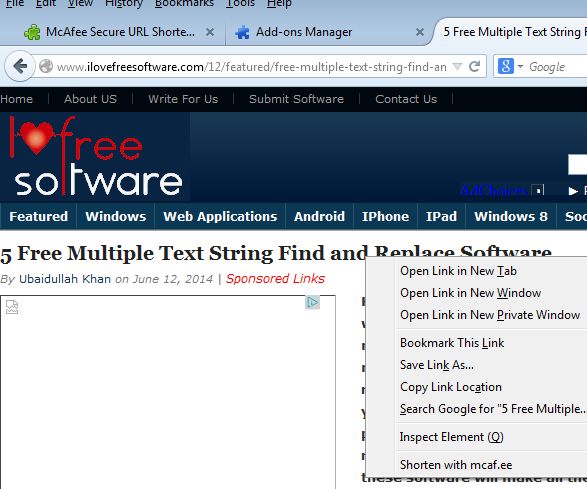Click the I love free software logo
The image size is (587, 489).
coord(95,157)
